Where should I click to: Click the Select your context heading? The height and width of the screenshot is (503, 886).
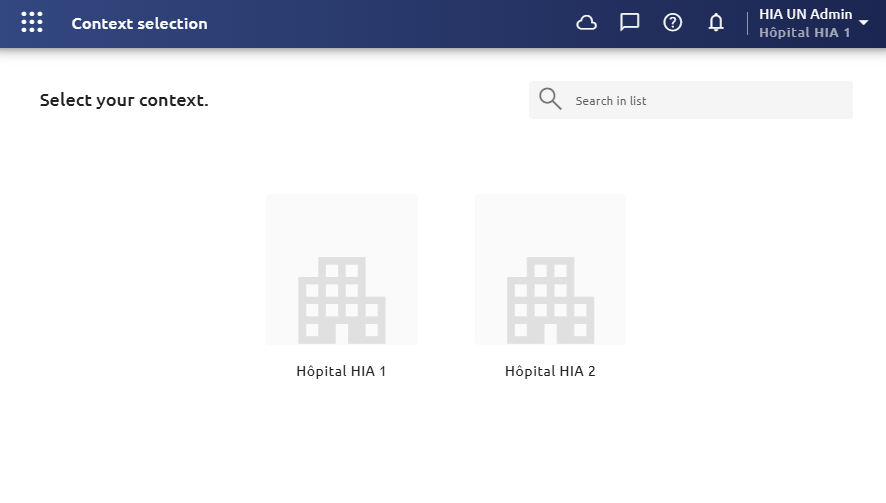click(124, 100)
